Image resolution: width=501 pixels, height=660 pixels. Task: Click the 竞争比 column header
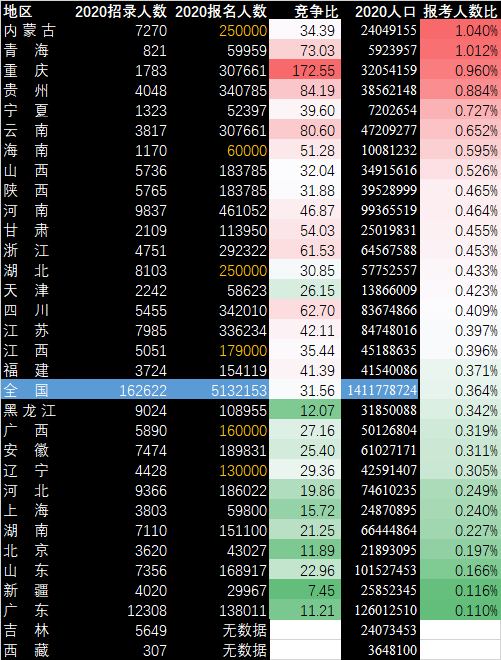coord(316,11)
